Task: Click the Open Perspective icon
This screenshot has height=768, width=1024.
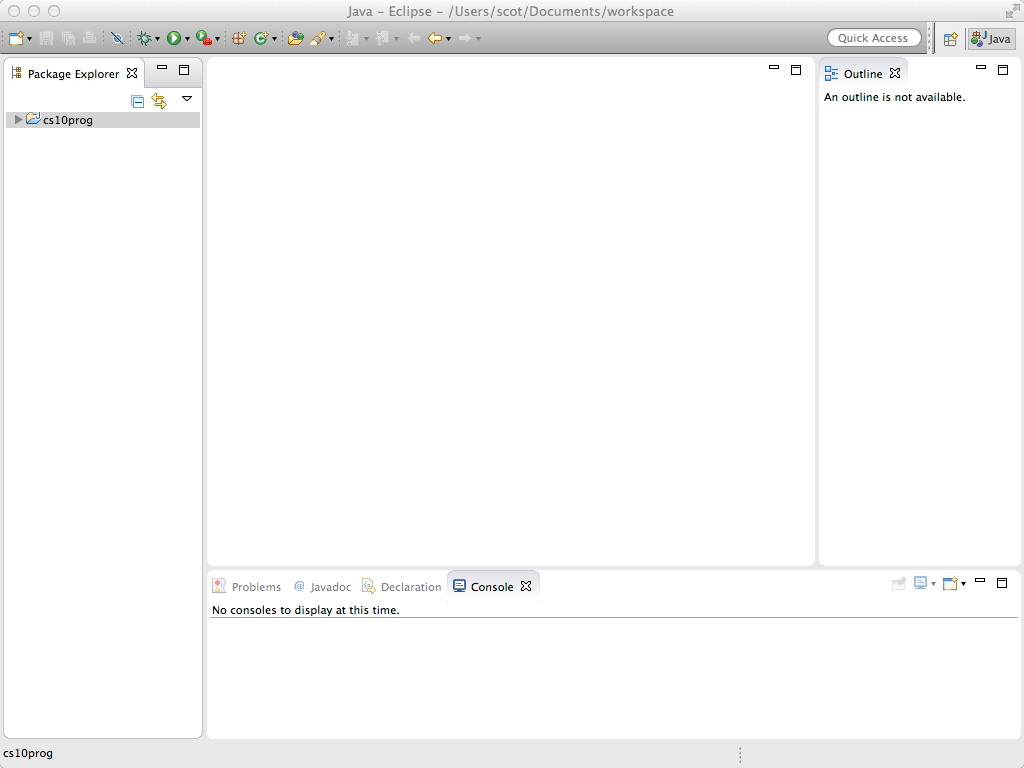Action: (950, 39)
